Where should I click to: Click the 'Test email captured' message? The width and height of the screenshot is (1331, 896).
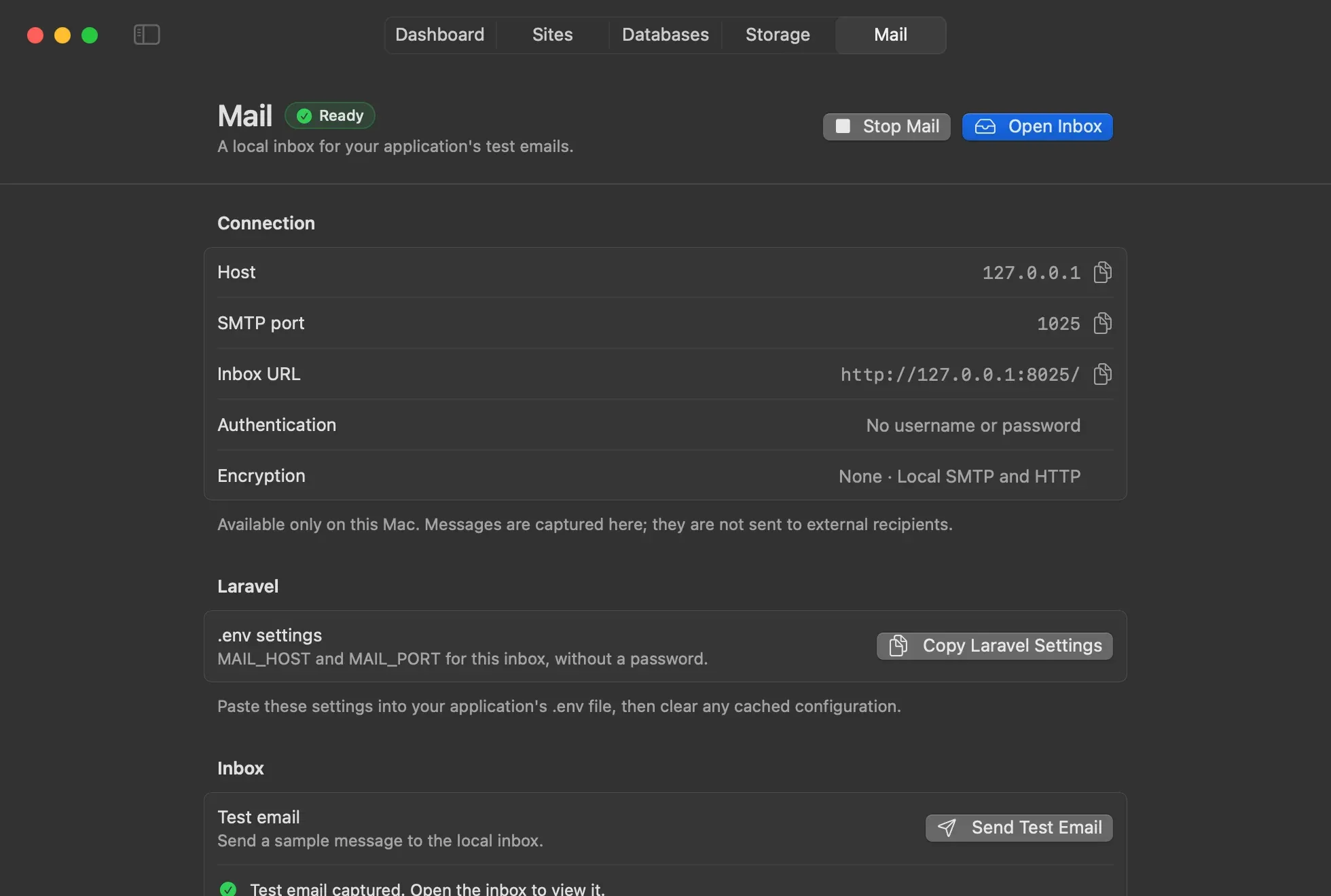[x=427, y=889]
